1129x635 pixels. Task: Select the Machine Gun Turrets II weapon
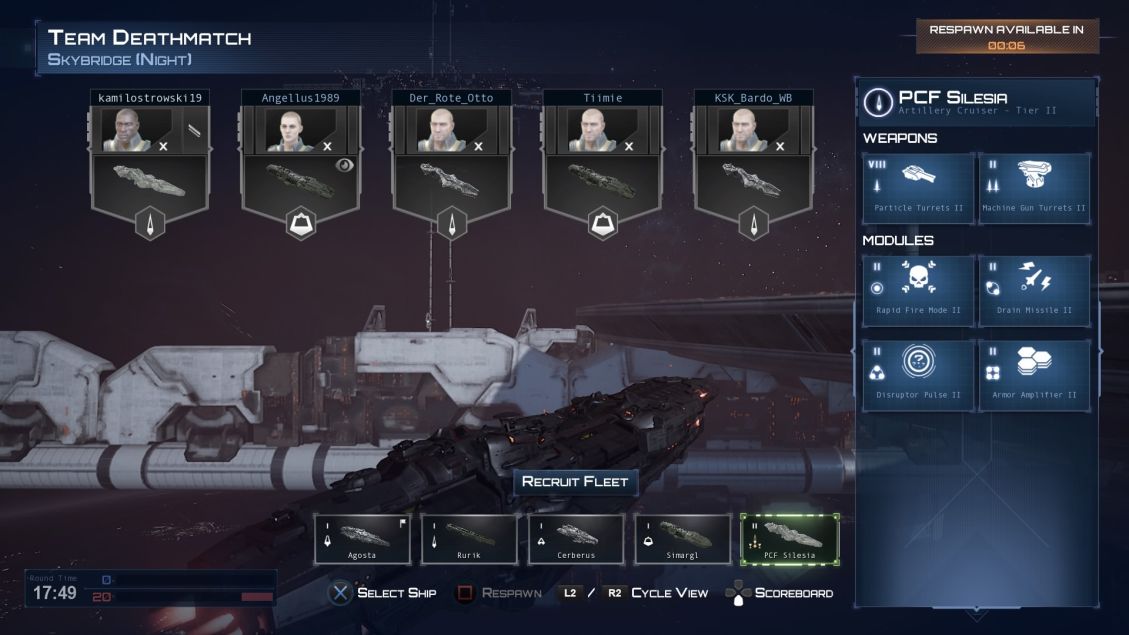tap(1034, 189)
